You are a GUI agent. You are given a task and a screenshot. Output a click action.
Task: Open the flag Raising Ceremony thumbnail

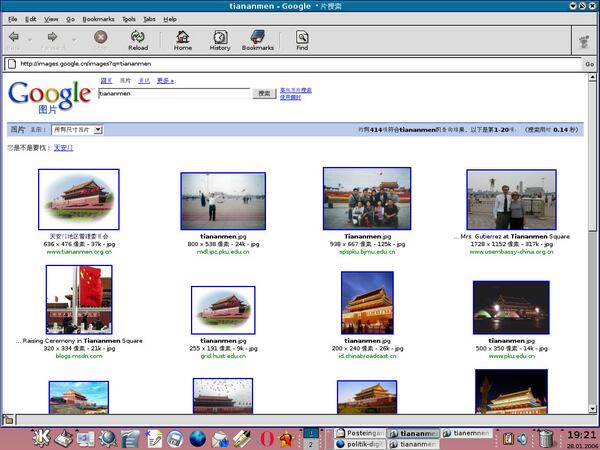[x=79, y=300]
